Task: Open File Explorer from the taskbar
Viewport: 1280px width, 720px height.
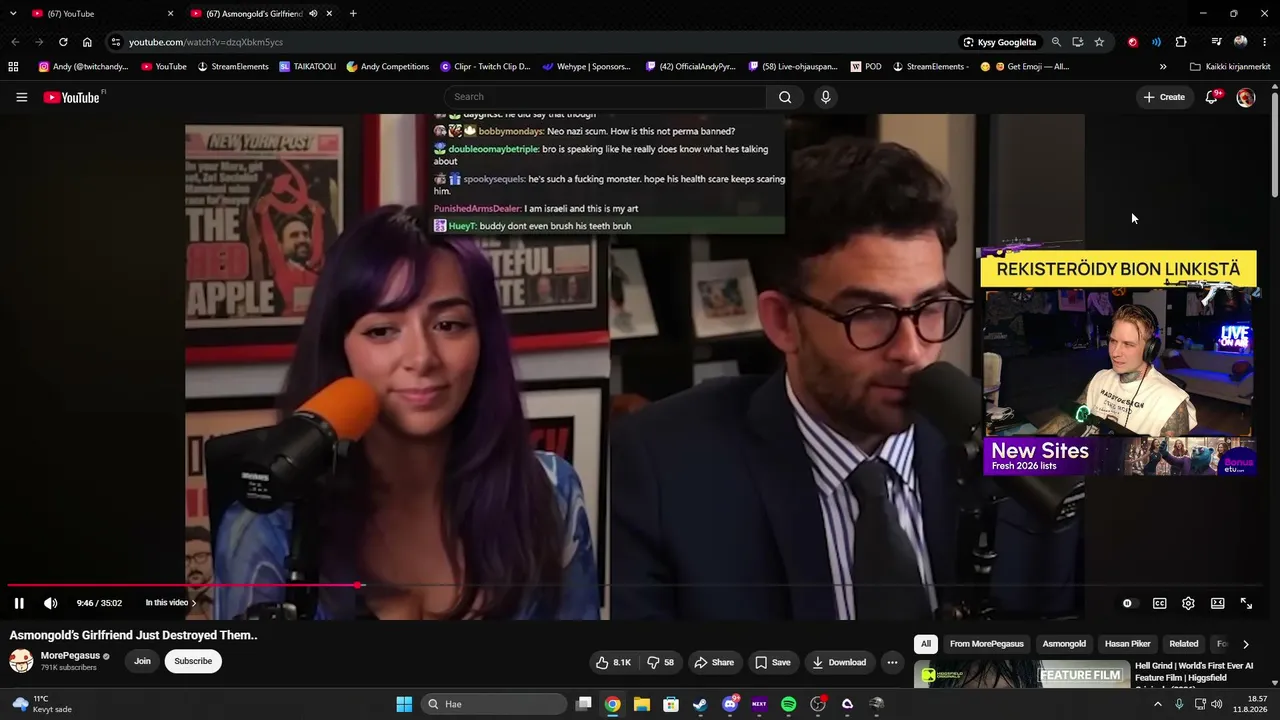Action: click(x=642, y=704)
